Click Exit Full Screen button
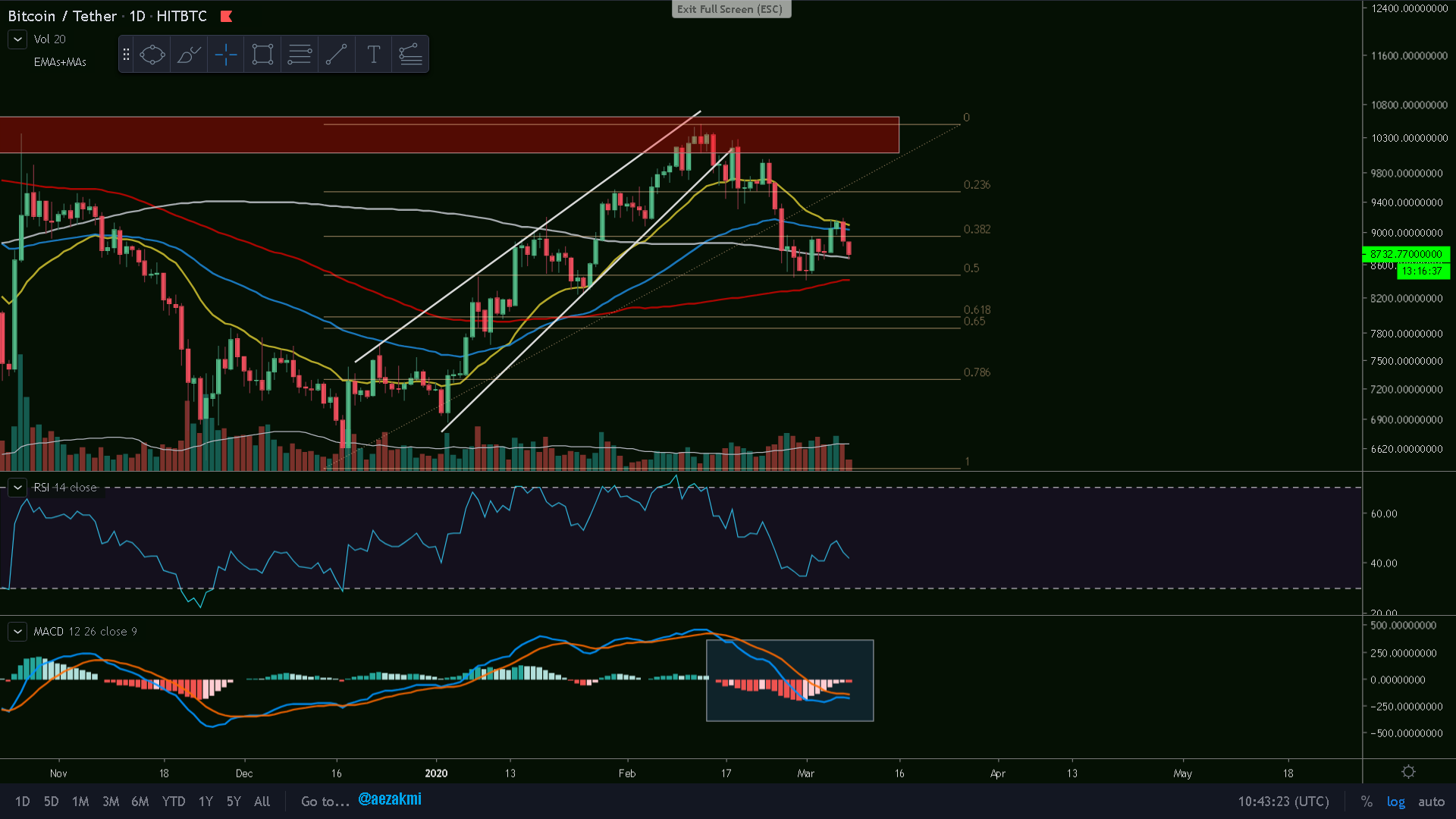Screen dimensions: 1456x819 (x=730, y=9)
